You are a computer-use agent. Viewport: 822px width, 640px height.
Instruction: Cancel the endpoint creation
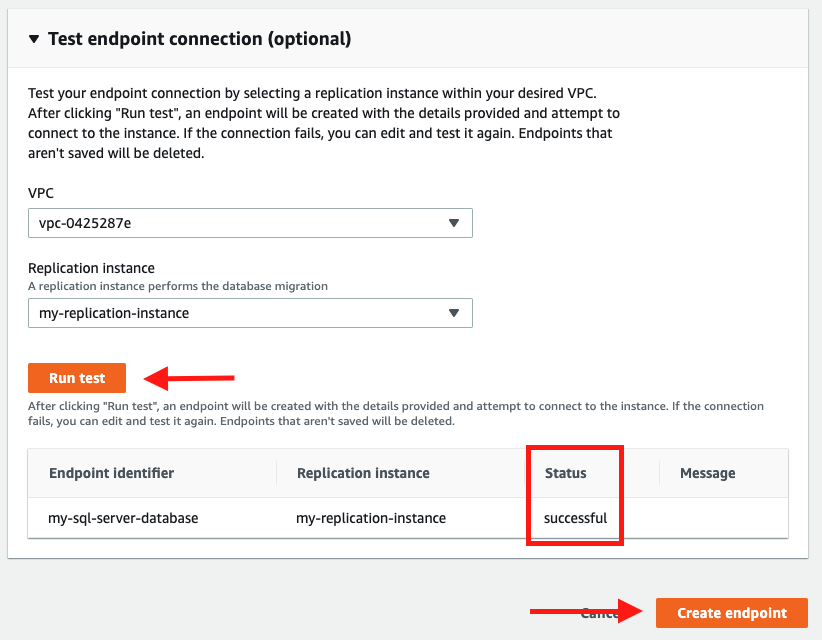pos(601,613)
